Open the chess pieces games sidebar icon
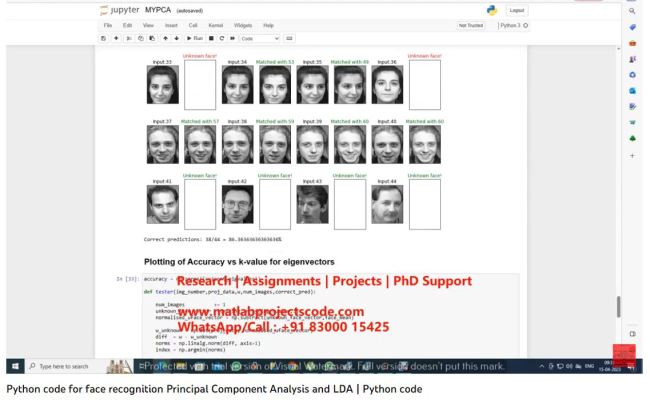 coord(632,59)
